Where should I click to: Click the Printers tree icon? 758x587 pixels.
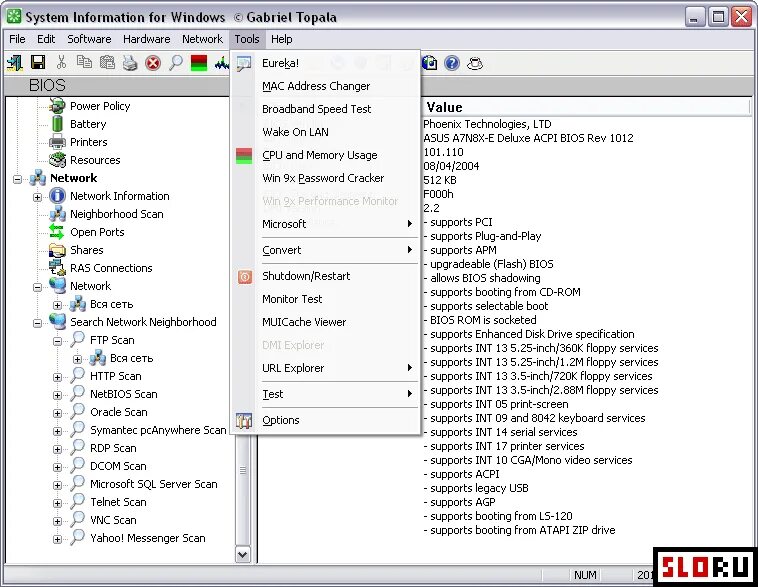pos(57,142)
